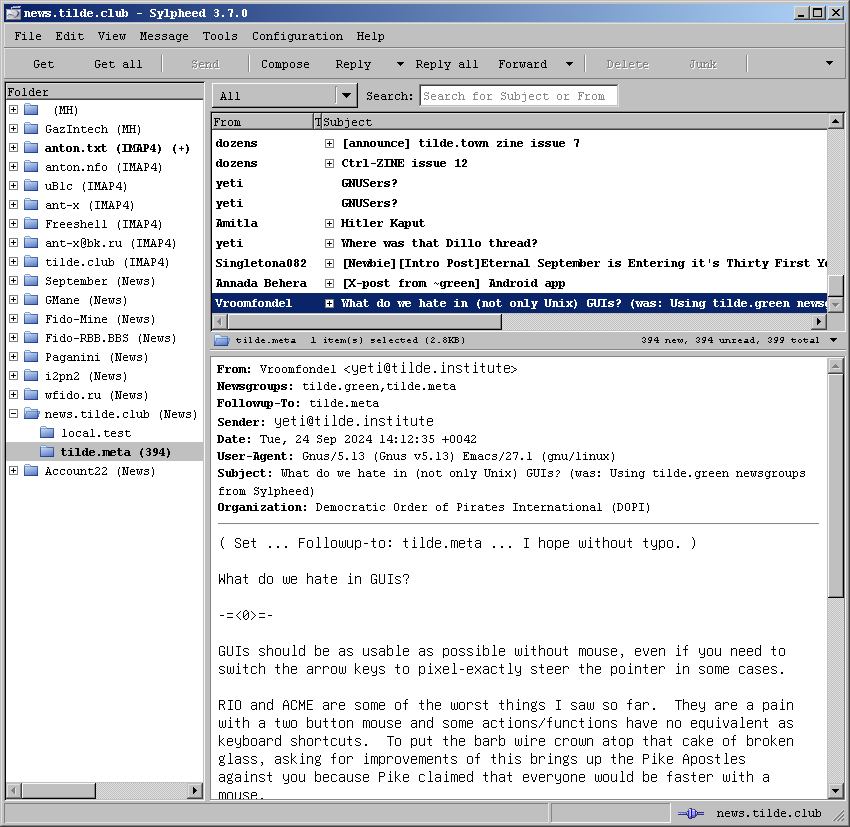Click the Freeshell IMAP4 folder icon
The image size is (850, 827).
pyautogui.click(x=30, y=224)
